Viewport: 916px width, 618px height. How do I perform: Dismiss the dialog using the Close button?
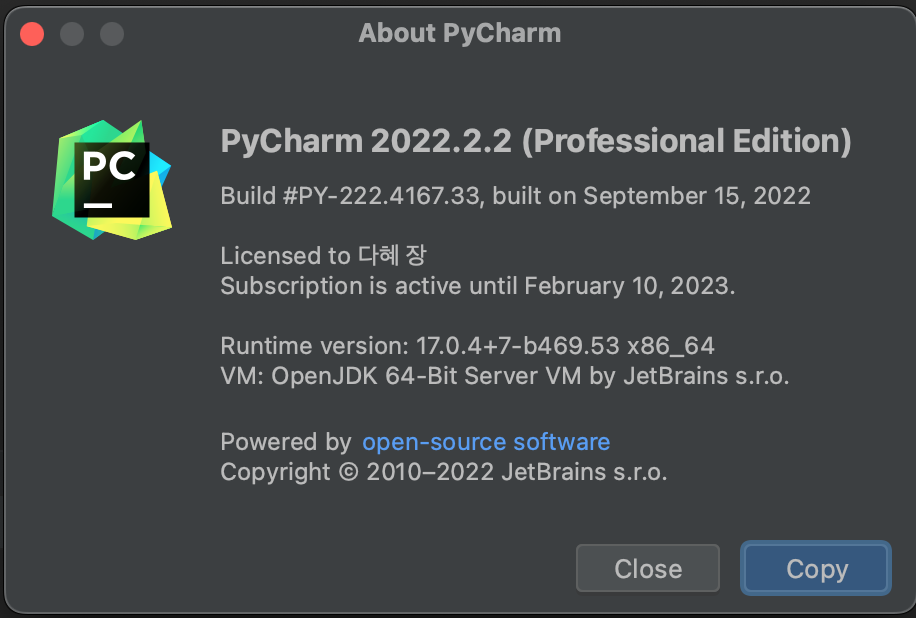pos(648,568)
